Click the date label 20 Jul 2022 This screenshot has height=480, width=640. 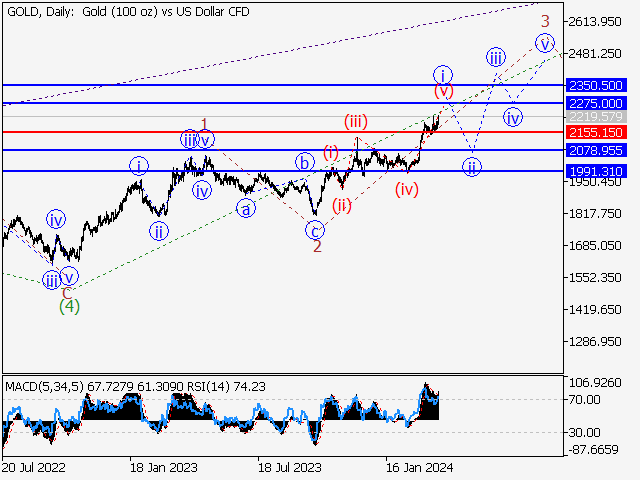click(33, 467)
